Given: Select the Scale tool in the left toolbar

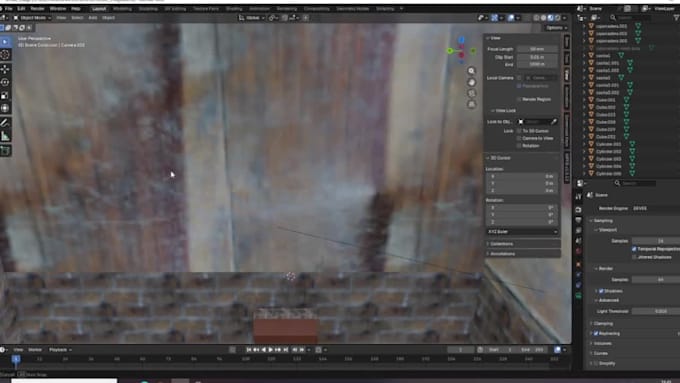Looking at the screenshot, I should 5,95.
